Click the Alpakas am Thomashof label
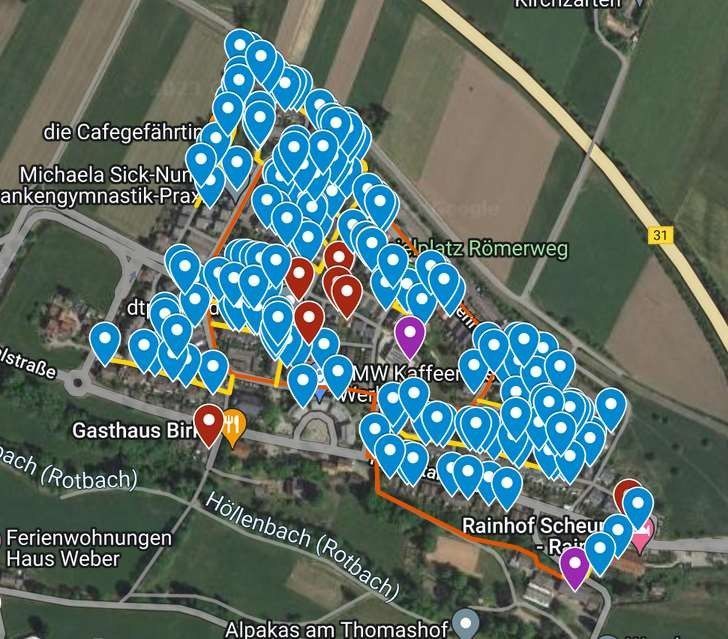Screen dimensions: 728x639 [x=337, y=630]
